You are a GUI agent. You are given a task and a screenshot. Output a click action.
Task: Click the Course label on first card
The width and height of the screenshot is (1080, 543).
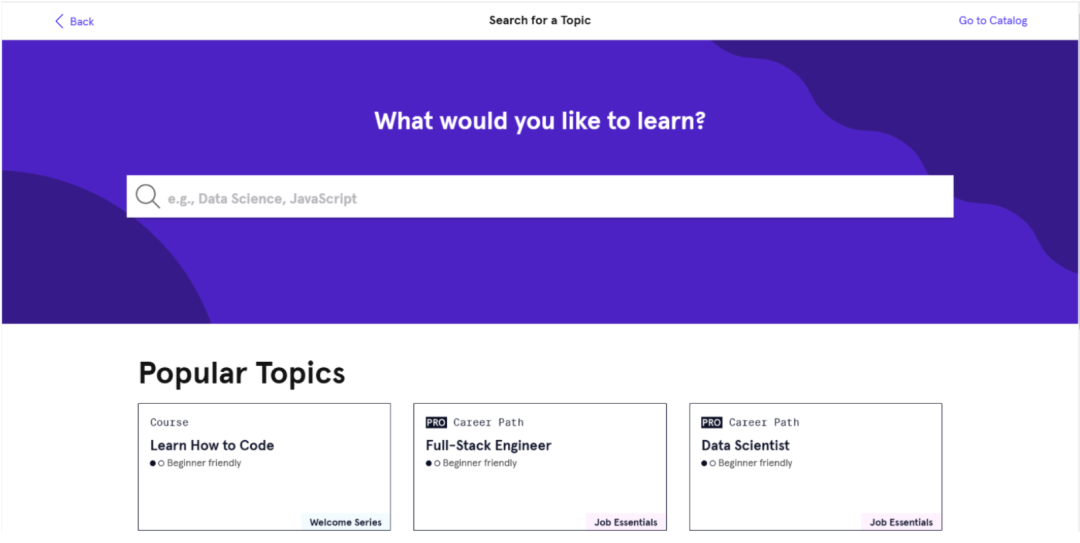[x=169, y=423]
